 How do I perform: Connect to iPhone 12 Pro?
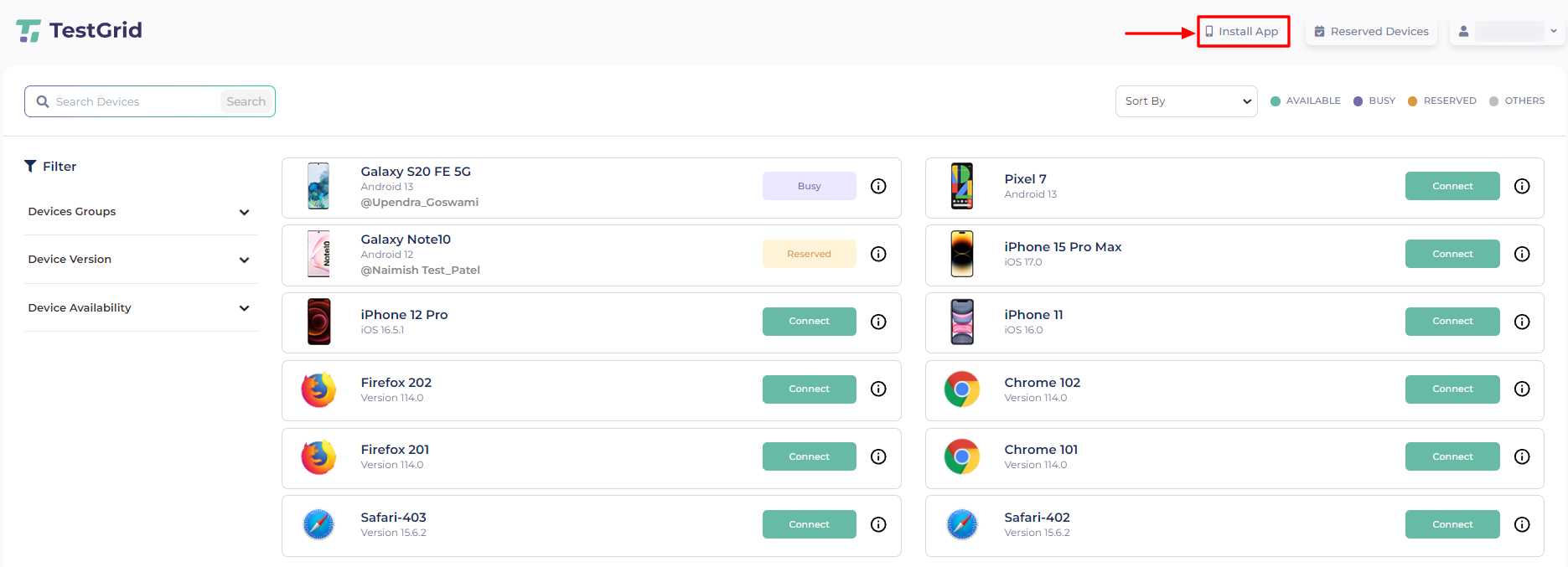point(810,322)
